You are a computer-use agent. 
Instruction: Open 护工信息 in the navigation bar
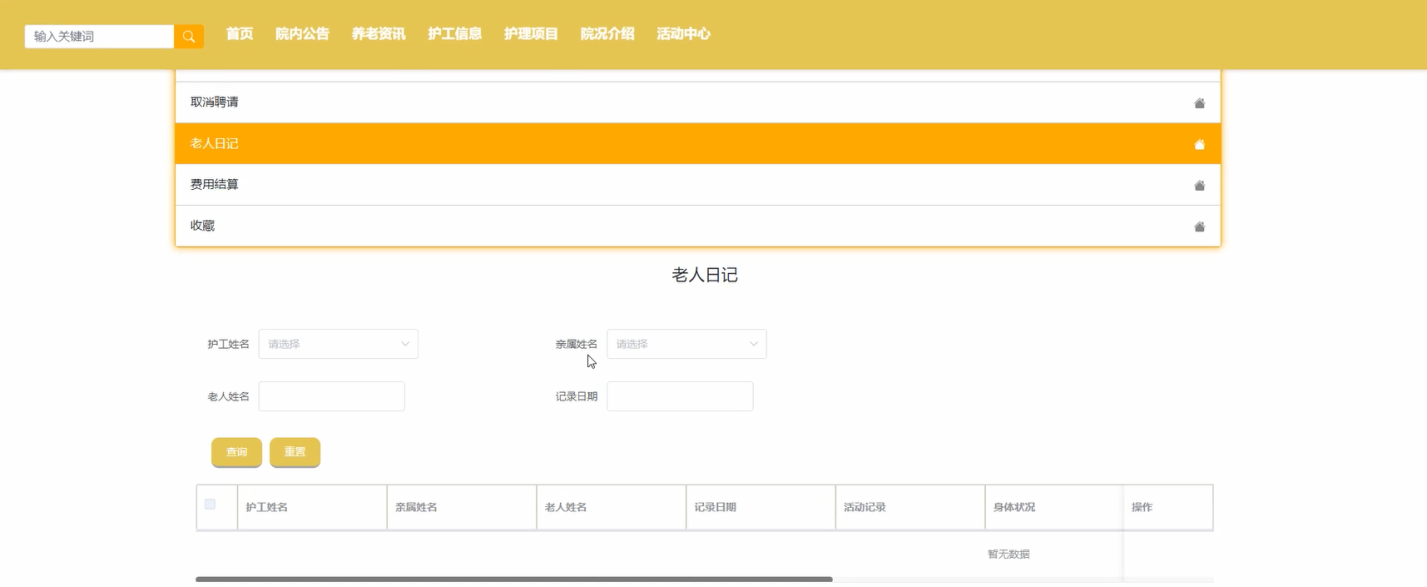tap(455, 34)
